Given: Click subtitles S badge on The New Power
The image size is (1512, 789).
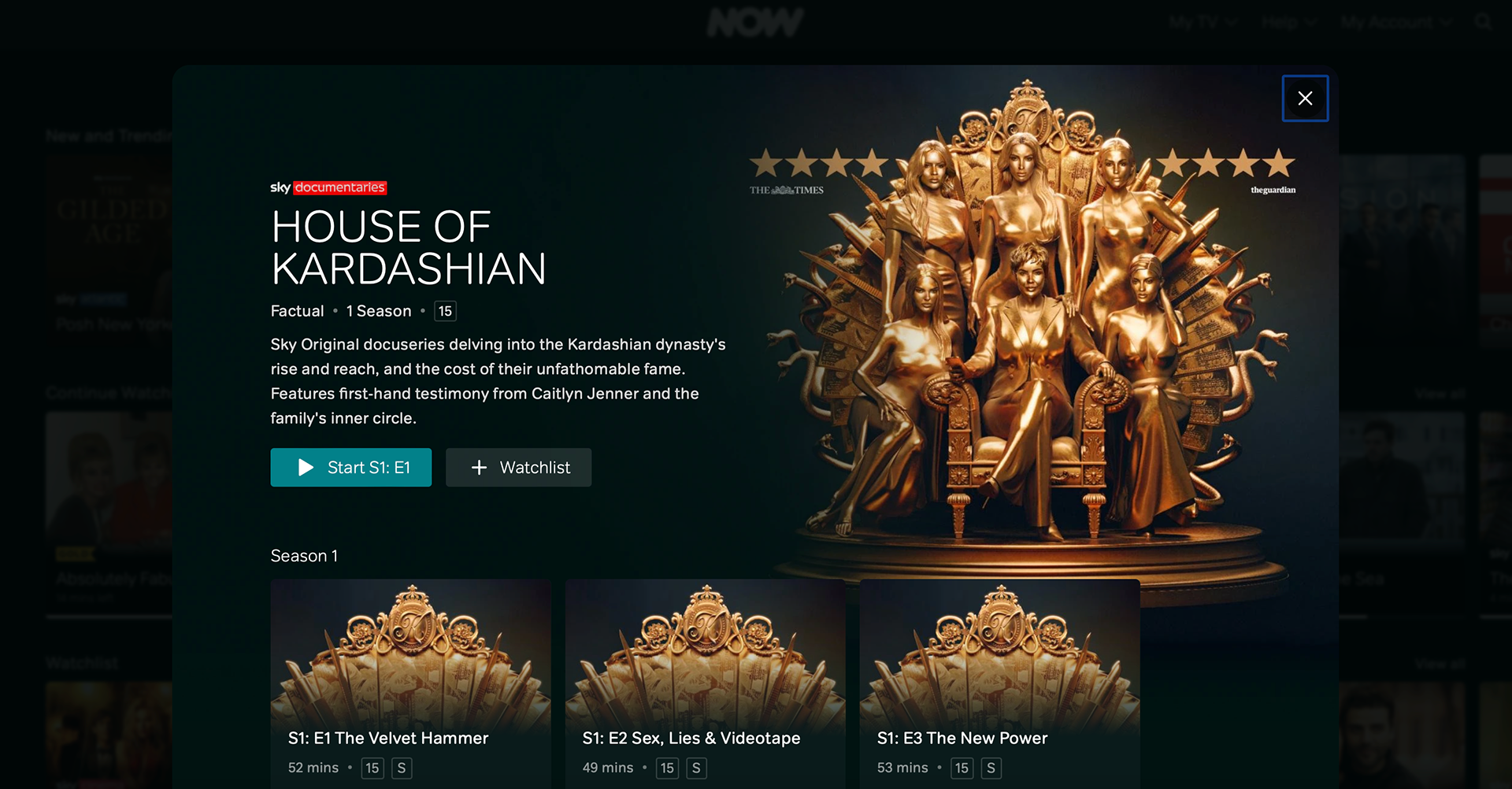Looking at the screenshot, I should point(991,768).
